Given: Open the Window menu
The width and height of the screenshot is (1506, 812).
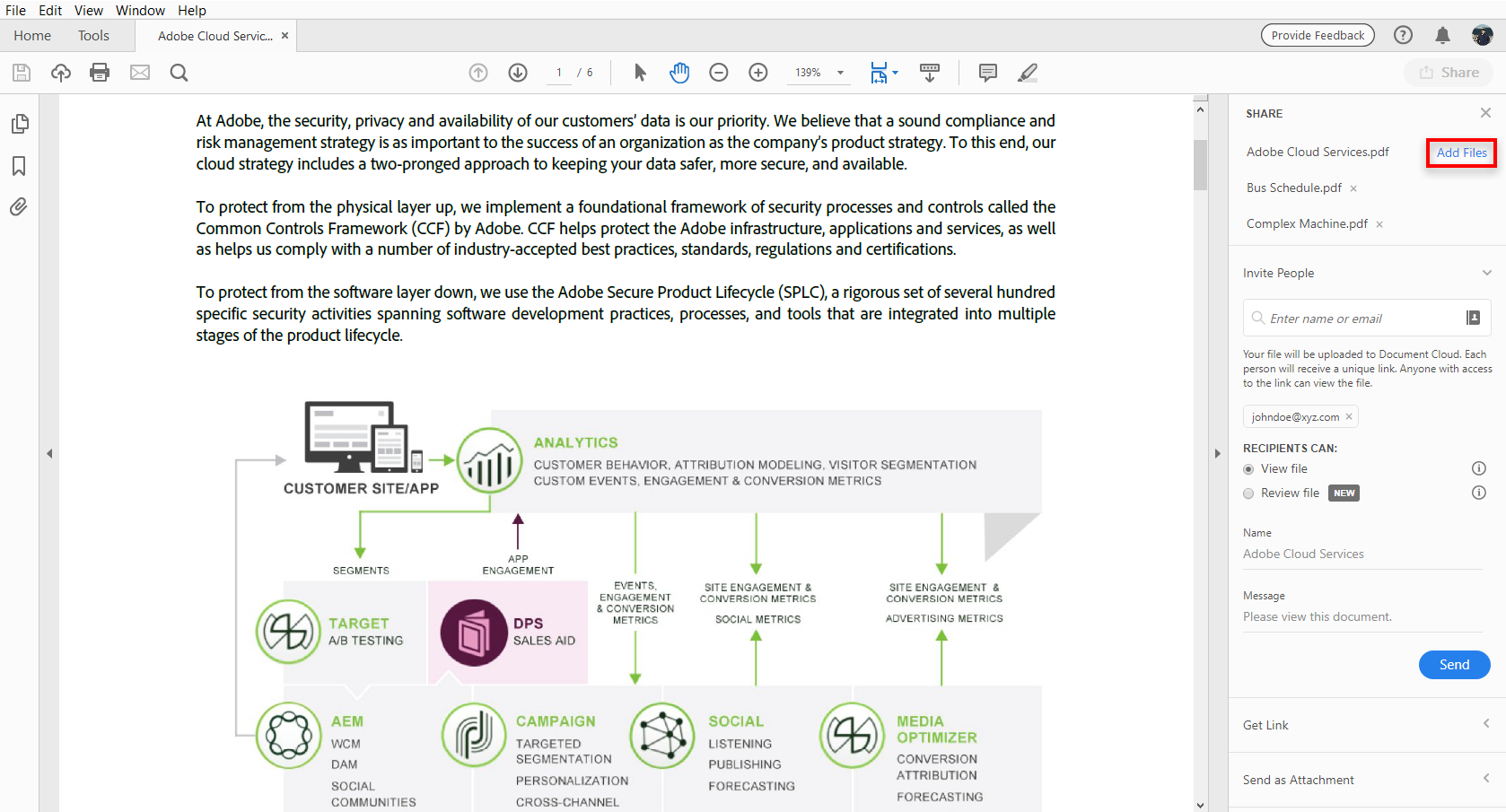Looking at the screenshot, I should (140, 10).
